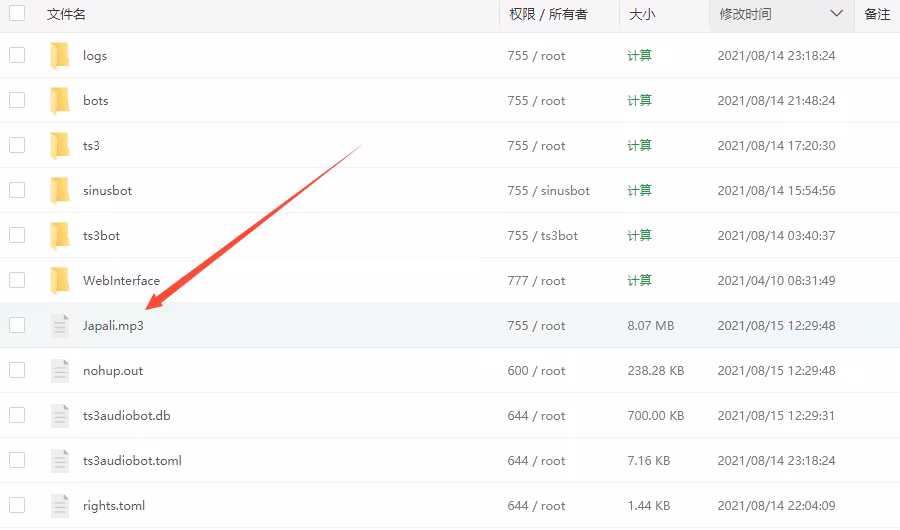Toggle the select-all checkbox in header

17,13
